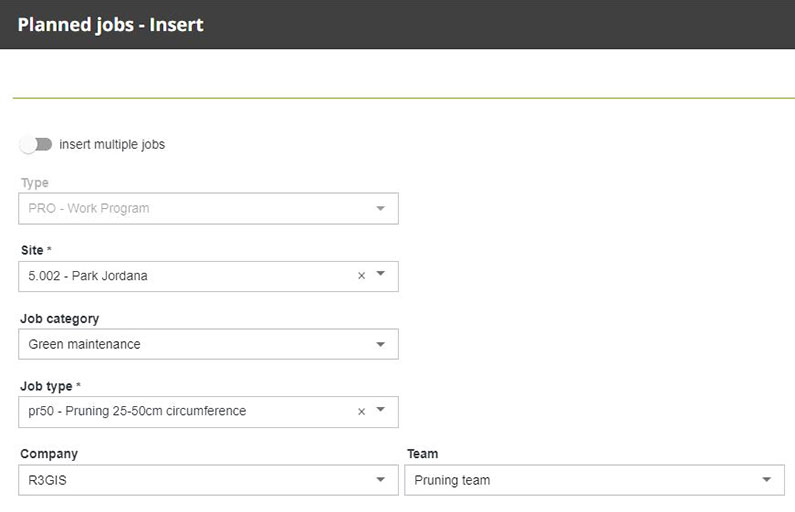Viewport: 795px width, 512px height.
Task: Clear the Job type selection with the x icon
Action: point(362,411)
